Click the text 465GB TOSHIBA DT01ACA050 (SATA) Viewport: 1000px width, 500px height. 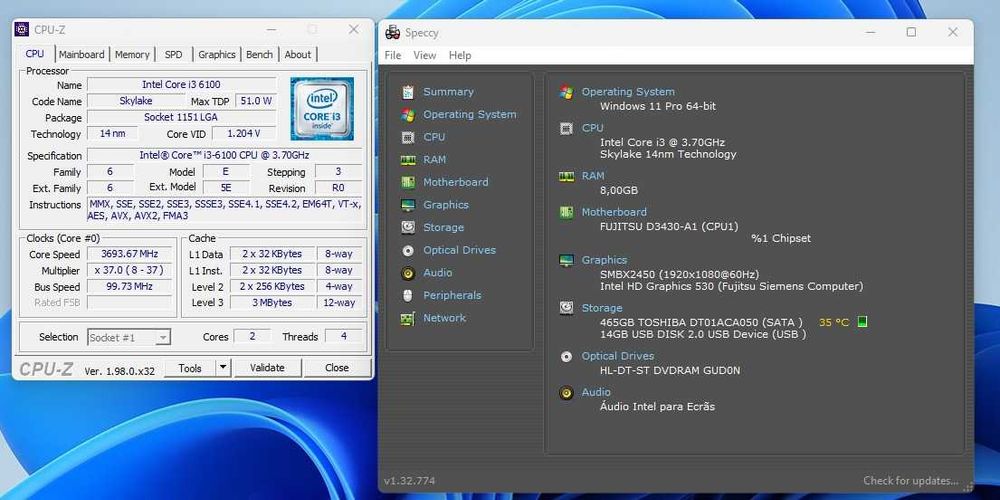(x=701, y=322)
